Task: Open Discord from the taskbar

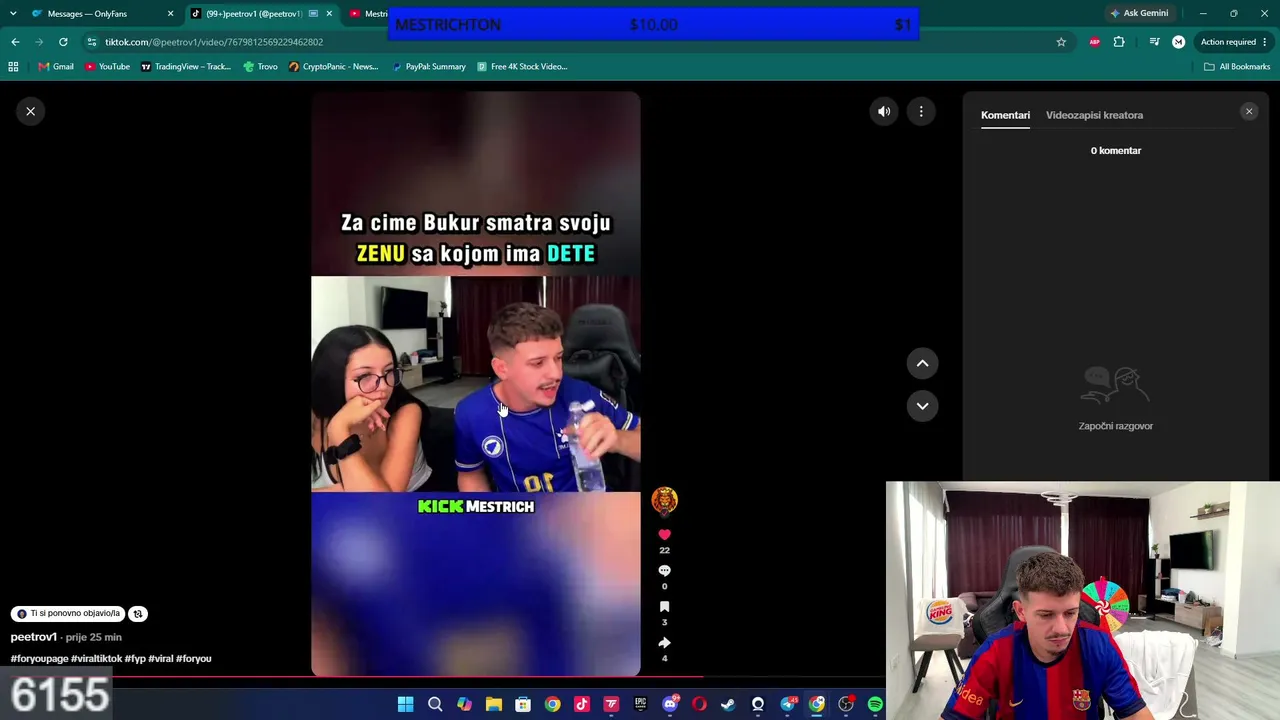Action: [x=670, y=704]
